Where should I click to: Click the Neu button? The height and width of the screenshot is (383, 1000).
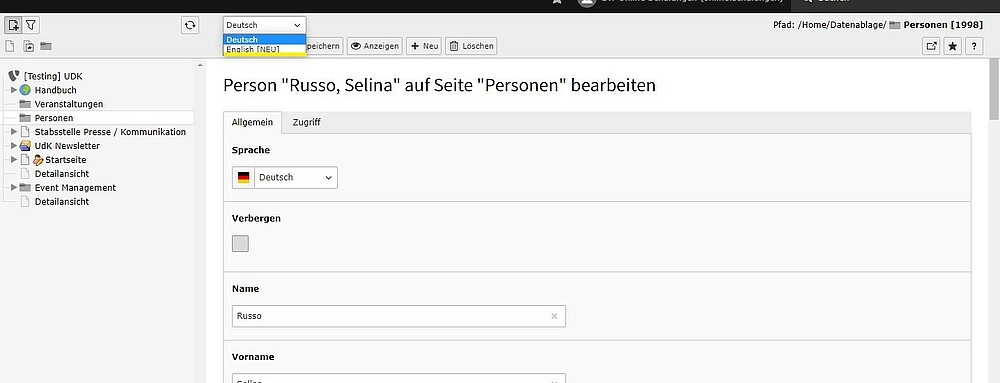[423, 46]
